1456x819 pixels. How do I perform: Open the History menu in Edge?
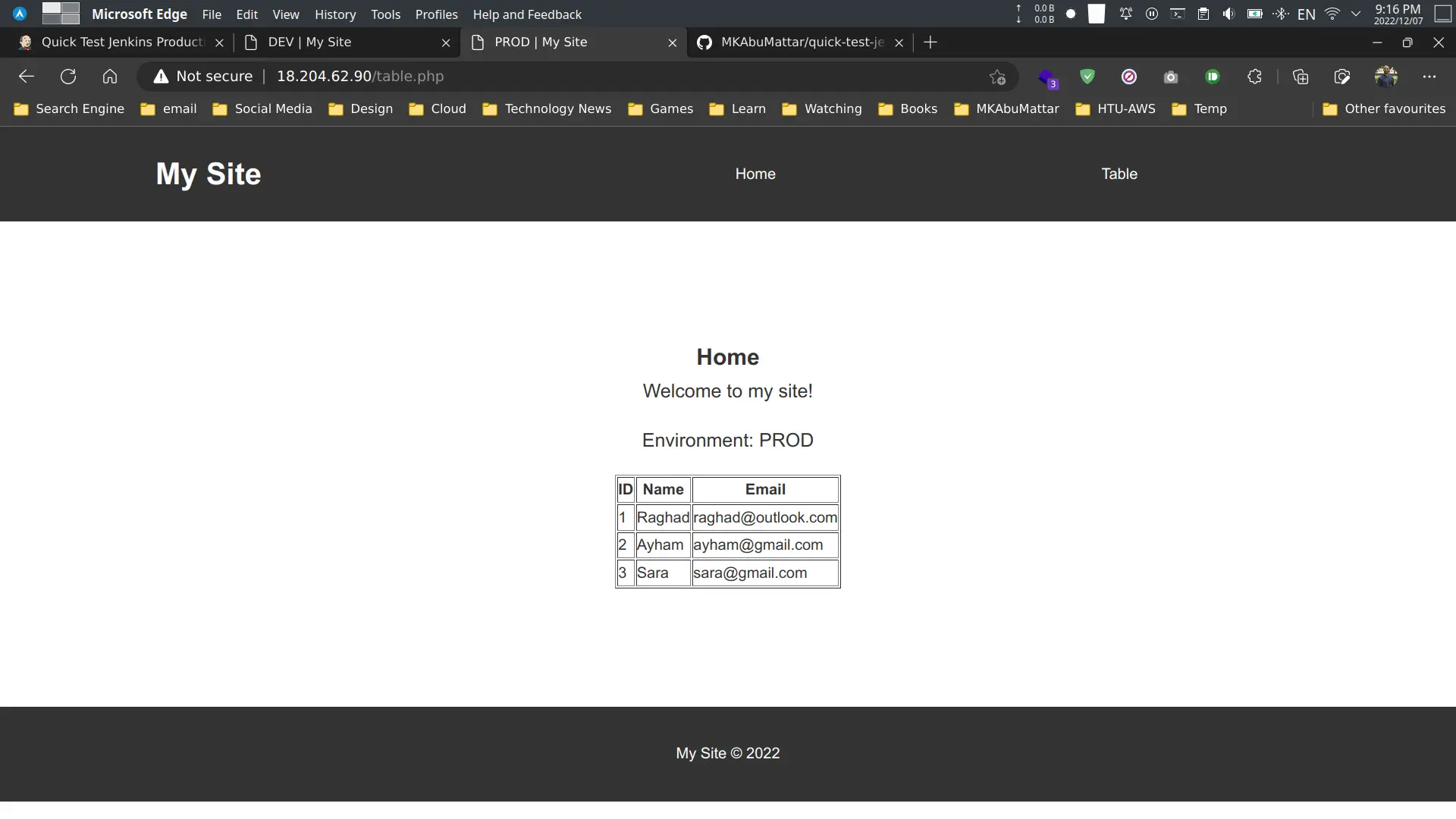click(x=335, y=14)
